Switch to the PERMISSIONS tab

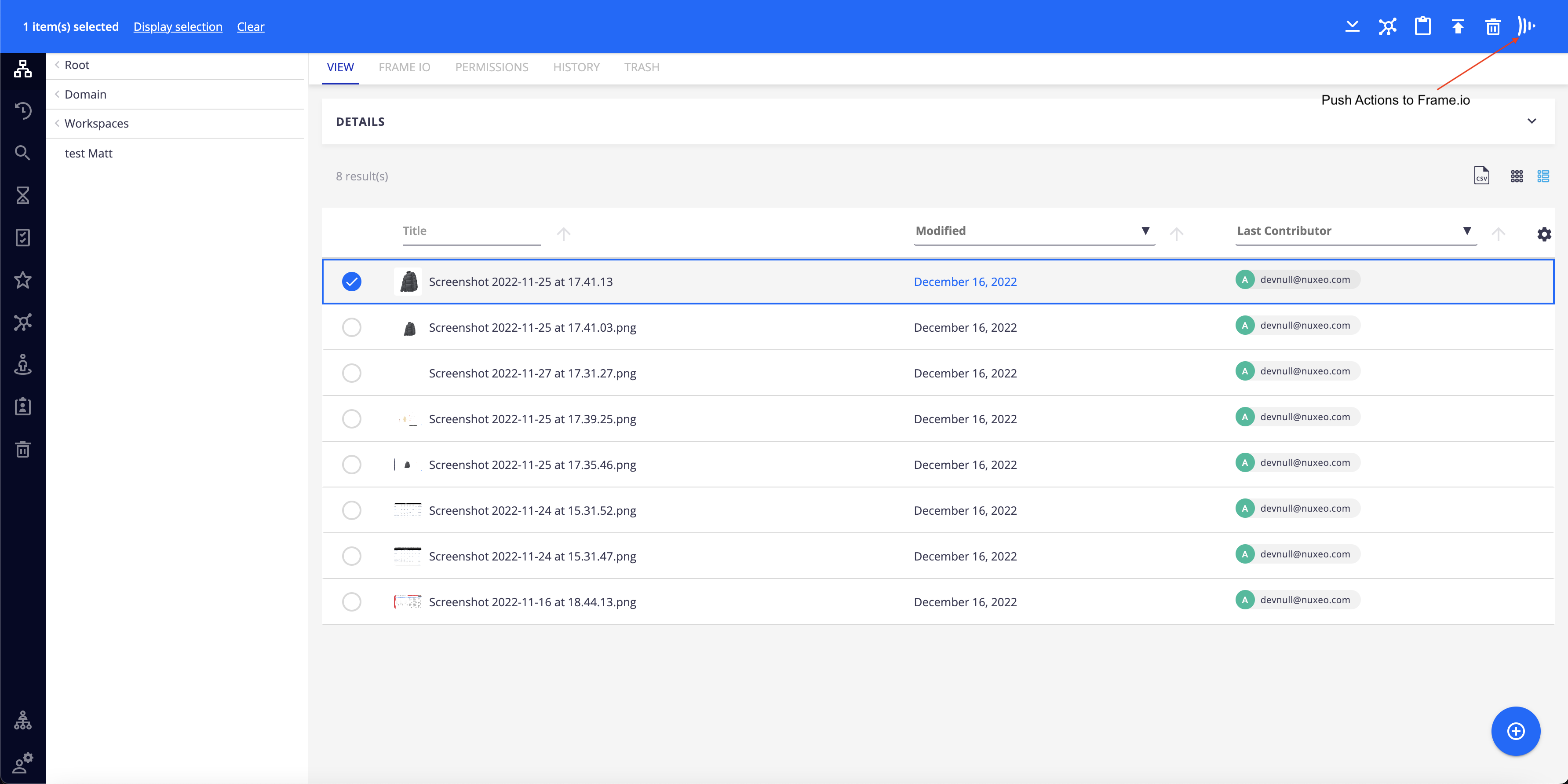click(x=491, y=67)
